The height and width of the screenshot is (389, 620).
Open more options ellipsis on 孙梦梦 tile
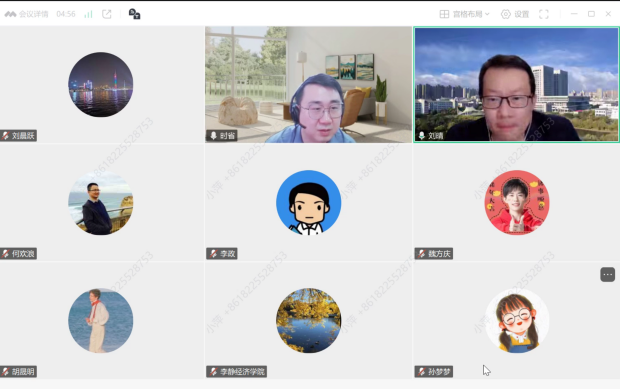(x=607, y=274)
